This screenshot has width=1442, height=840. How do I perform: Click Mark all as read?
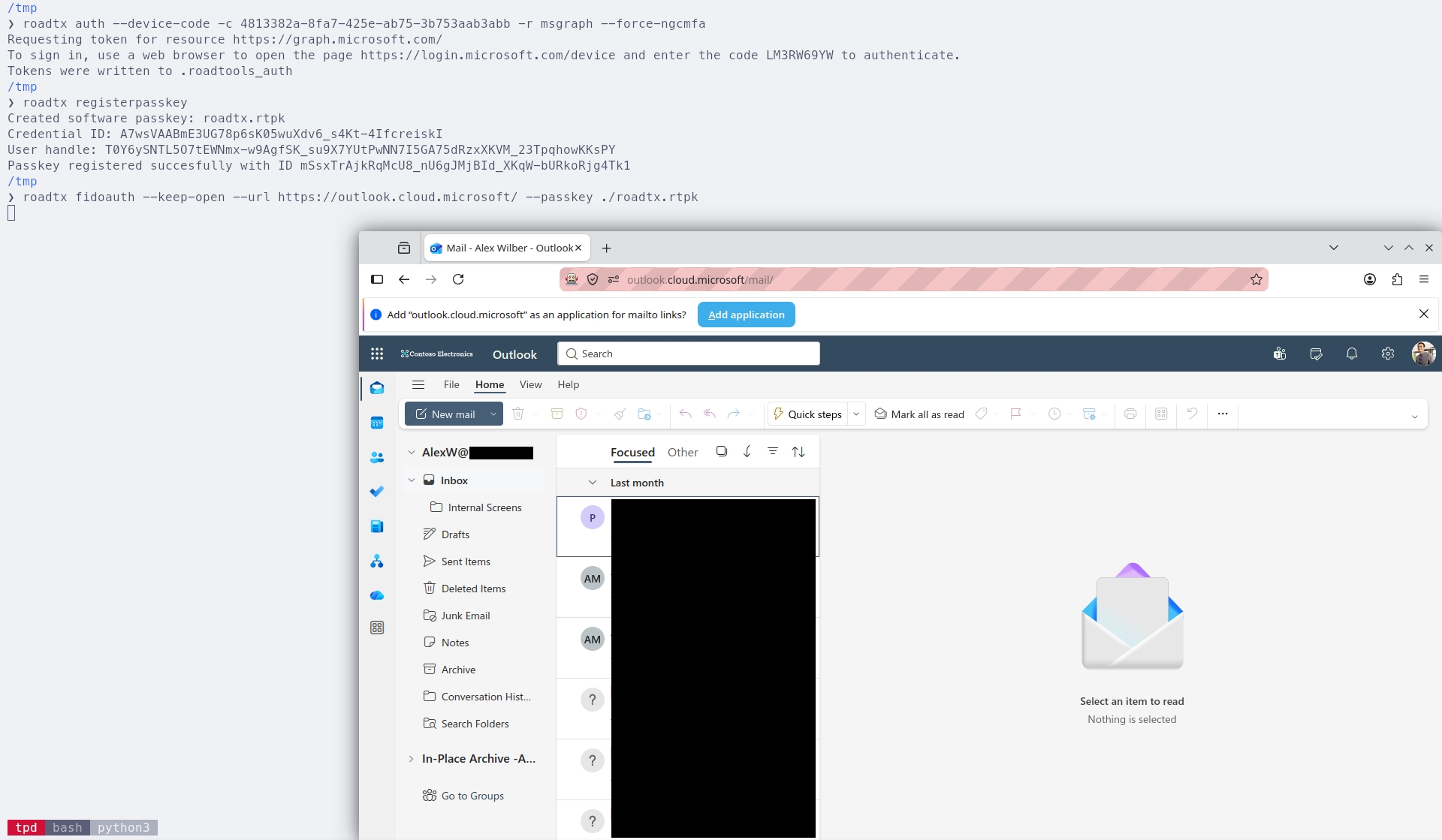click(920, 414)
